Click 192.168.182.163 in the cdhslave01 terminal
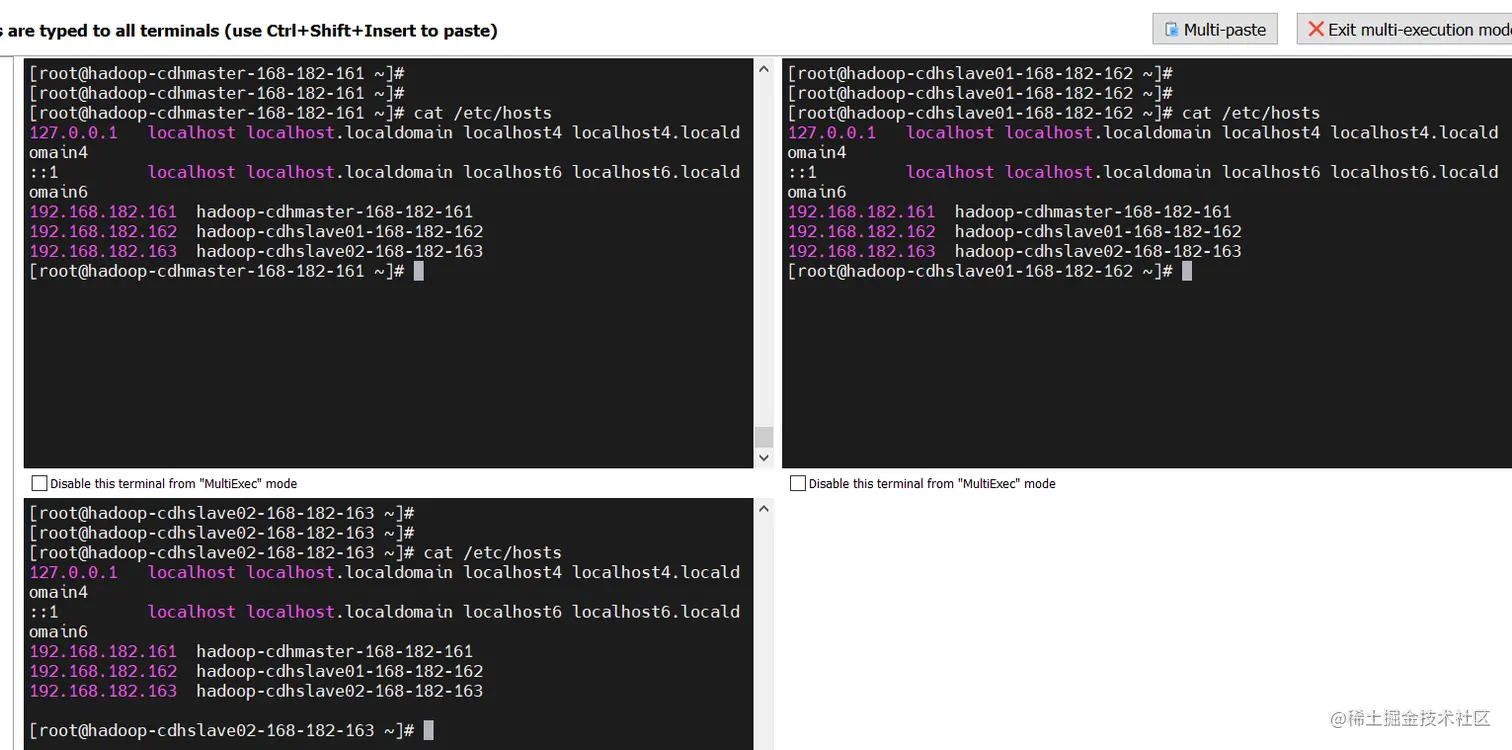The width and height of the screenshot is (1512, 750). (x=862, y=251)
